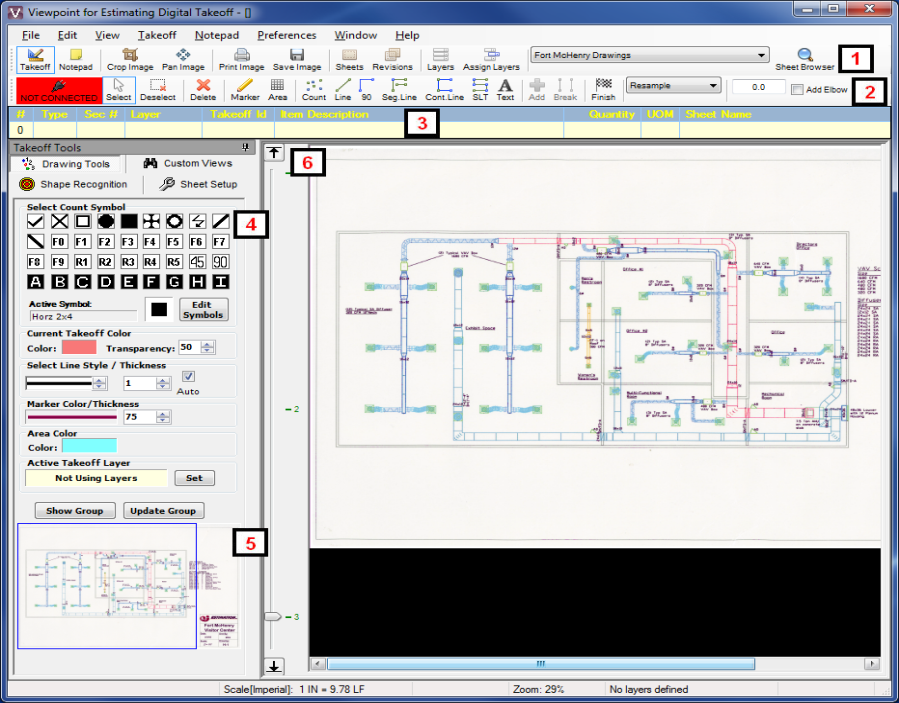Open the Takeoff menu
The height and width of the screenshot is (703, 899).
[157, 35]
